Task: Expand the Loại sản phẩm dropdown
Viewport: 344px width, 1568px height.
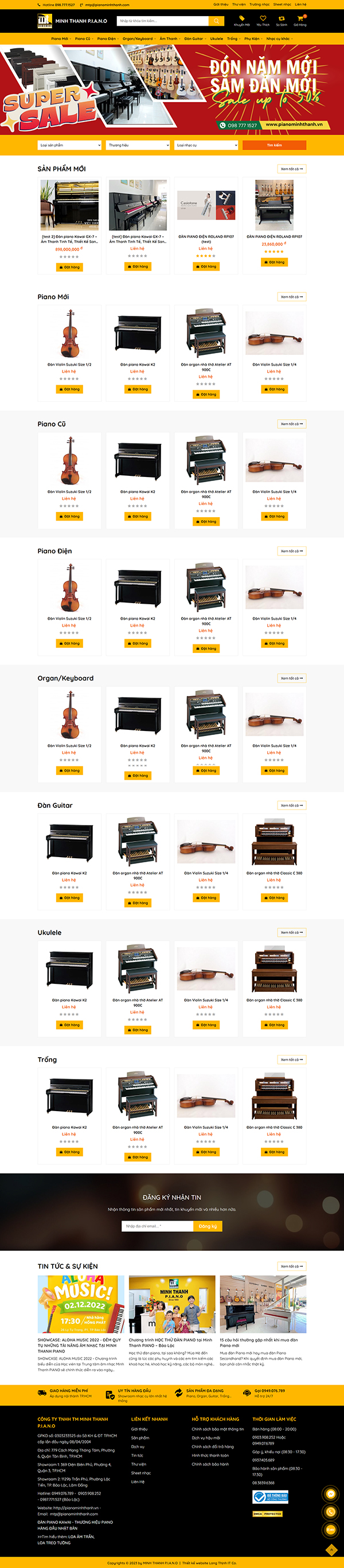Action: [x=69, y=145]
